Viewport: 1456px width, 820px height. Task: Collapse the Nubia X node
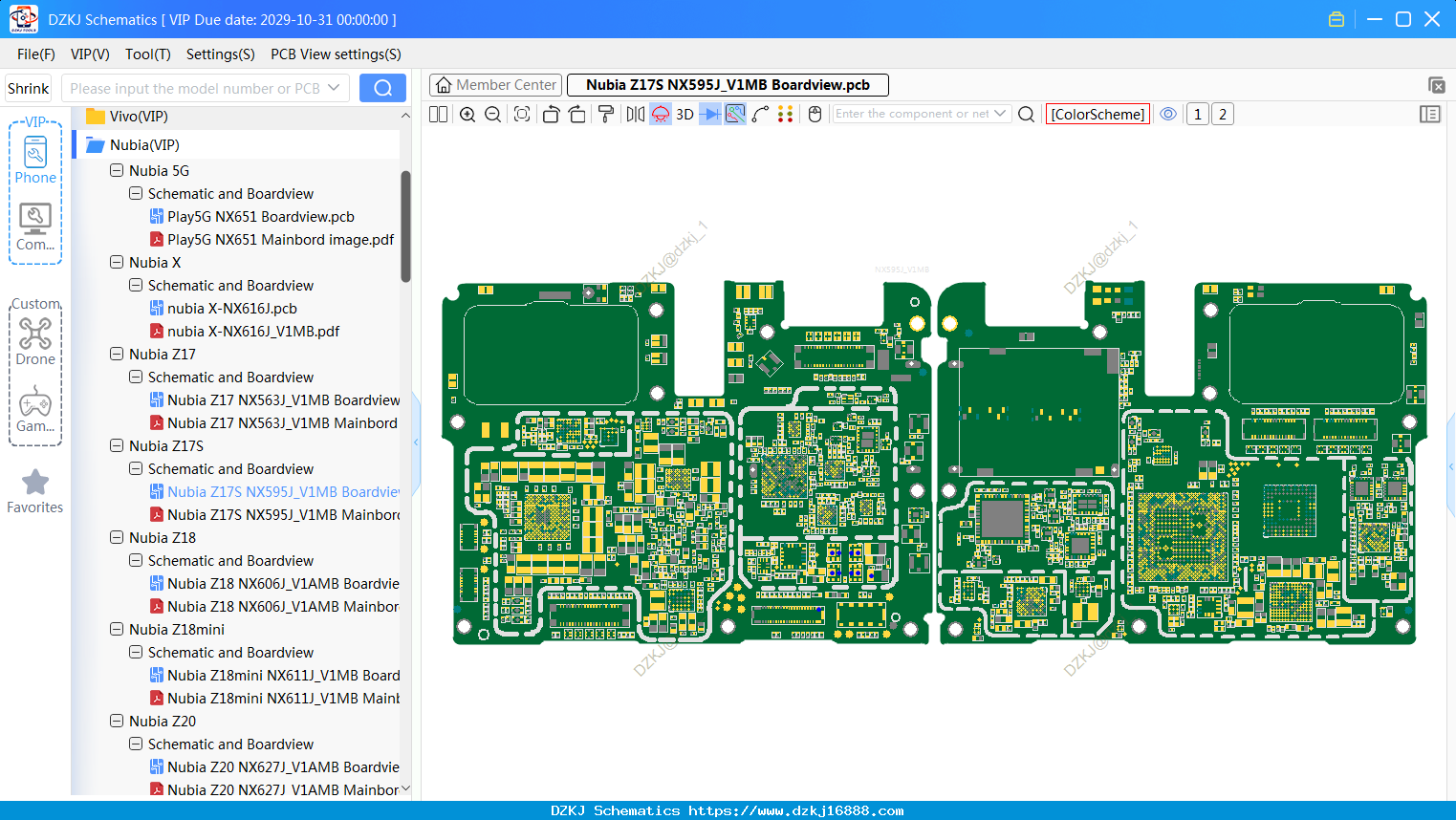click(117, 262)
